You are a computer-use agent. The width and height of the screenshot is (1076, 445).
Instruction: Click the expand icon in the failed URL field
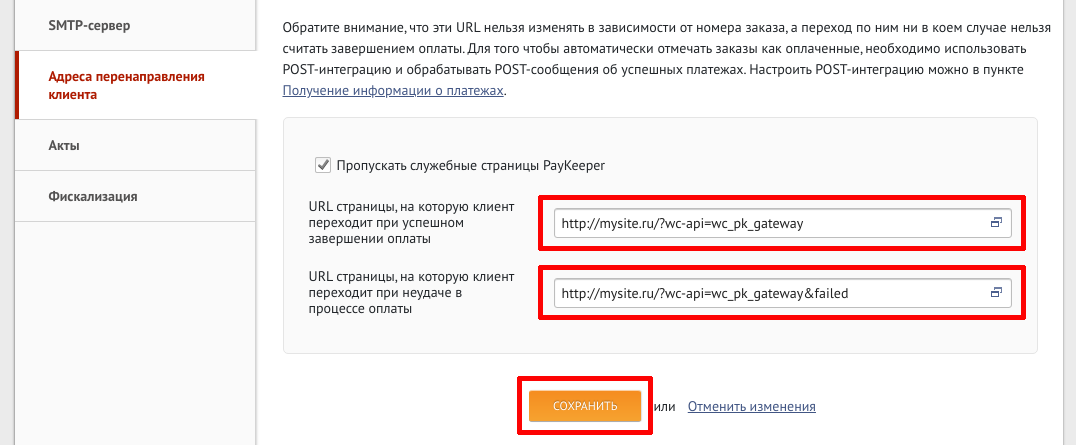click(x=996, y=293)
